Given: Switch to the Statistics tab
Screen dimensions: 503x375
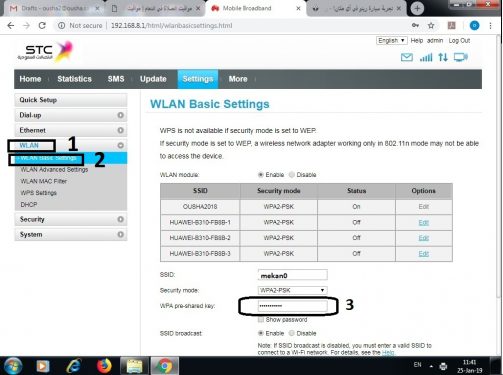Looking at the screenshot, I should click(x=74, y=79).
